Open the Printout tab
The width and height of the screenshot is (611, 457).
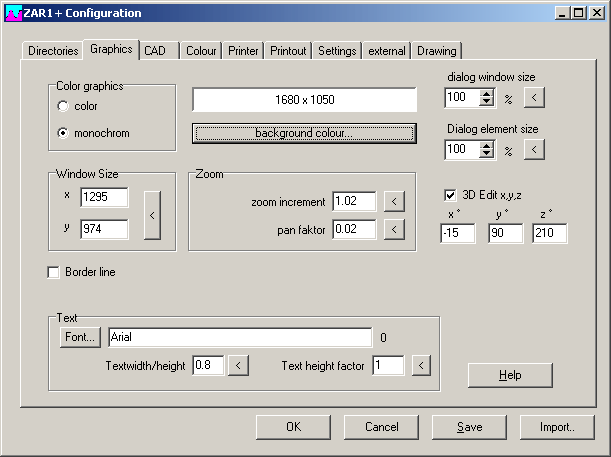tap(289, 51)
